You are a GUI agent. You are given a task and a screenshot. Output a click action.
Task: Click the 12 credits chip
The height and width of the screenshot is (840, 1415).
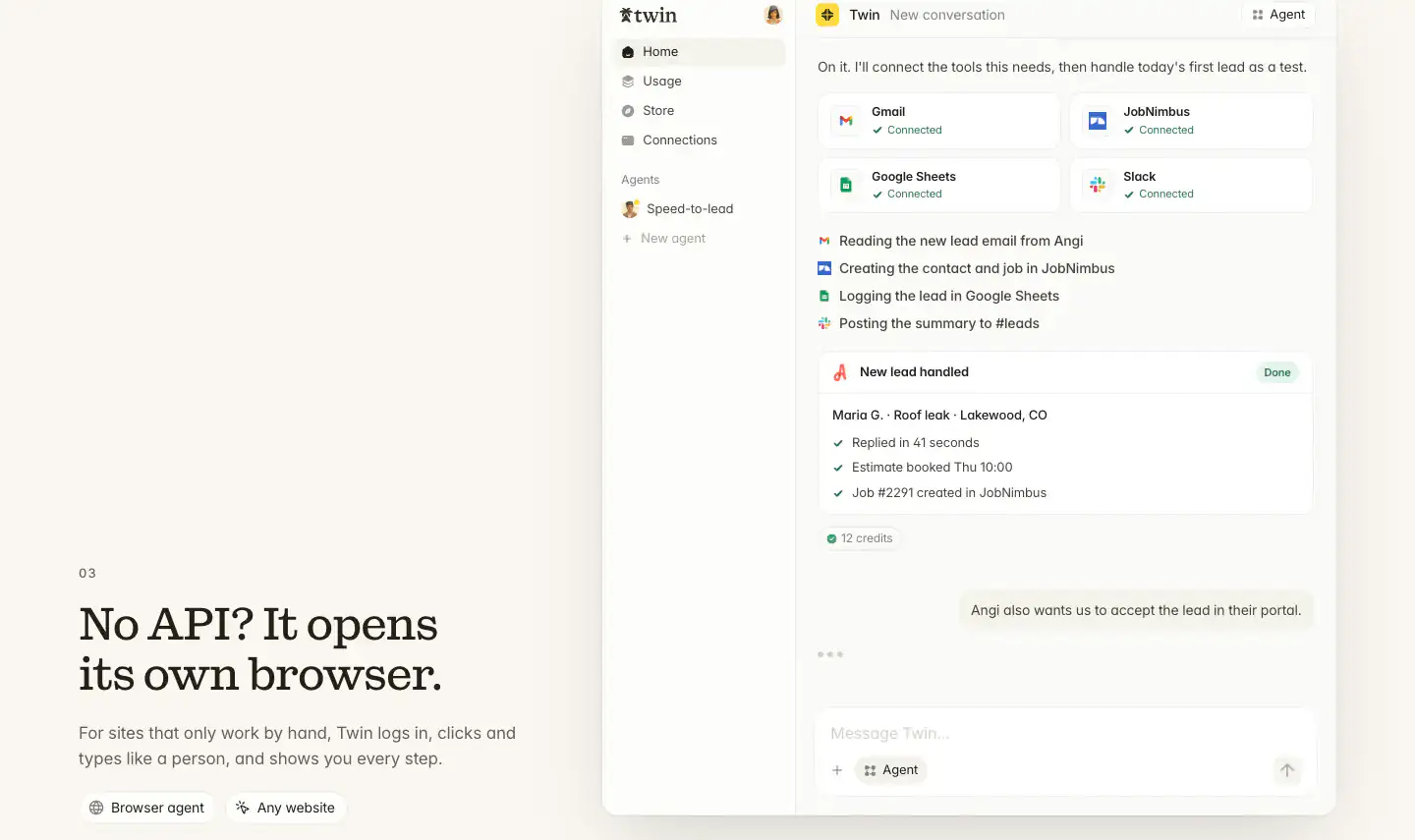(860, 538)
